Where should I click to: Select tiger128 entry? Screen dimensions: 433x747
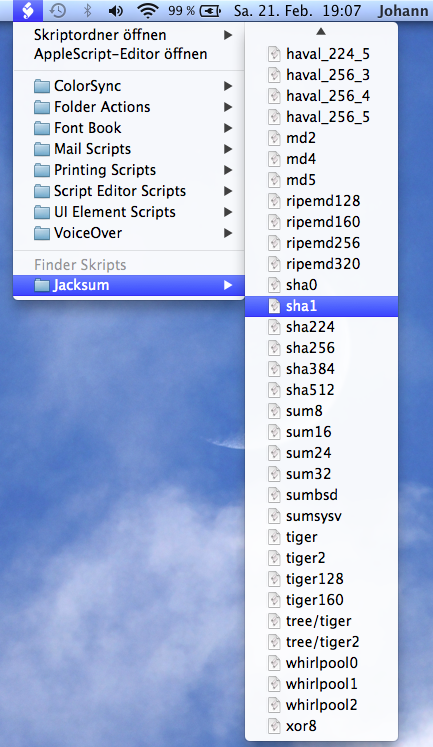point(322,579)
